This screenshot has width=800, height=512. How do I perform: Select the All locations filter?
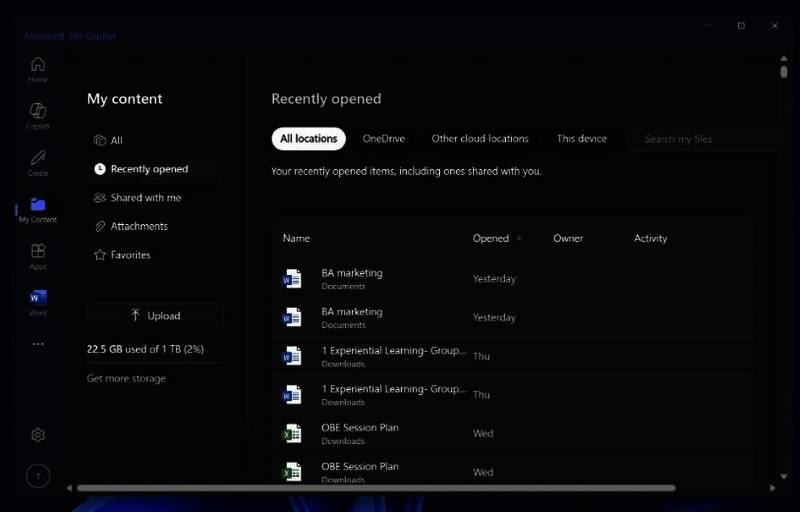[308, 139]
